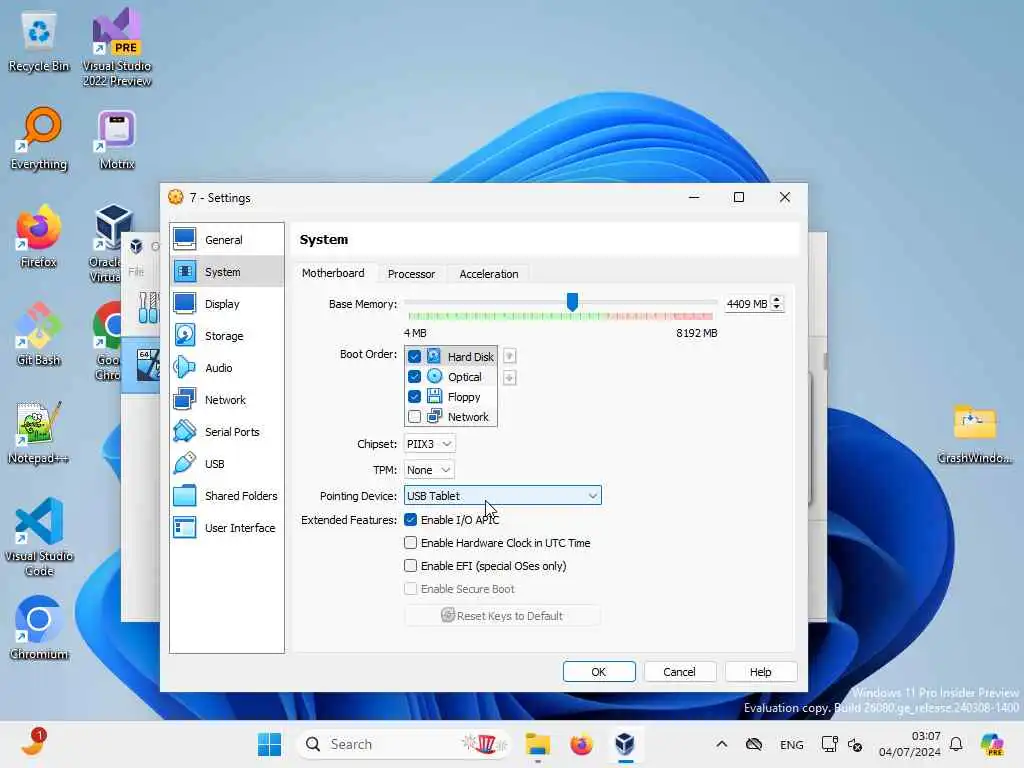The image size is (1024, 768).
Task: Switch to VirtualBox taskbar icon
Action: point(625,744)
